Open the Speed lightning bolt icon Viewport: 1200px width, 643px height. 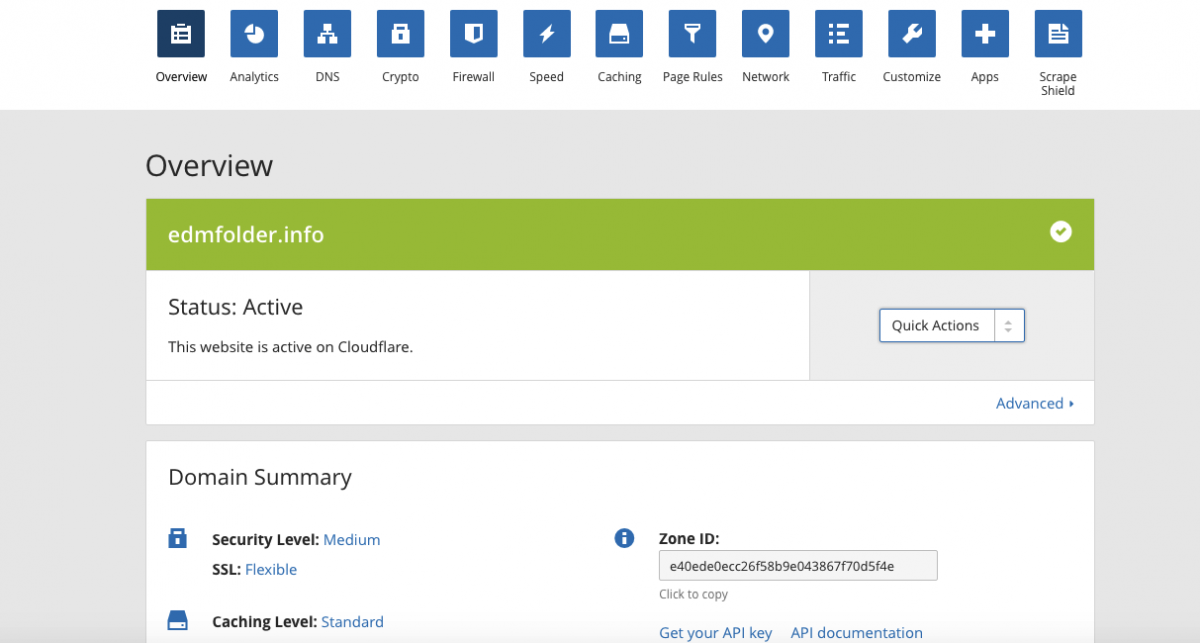pyautogui.click(x=547, y=34)
